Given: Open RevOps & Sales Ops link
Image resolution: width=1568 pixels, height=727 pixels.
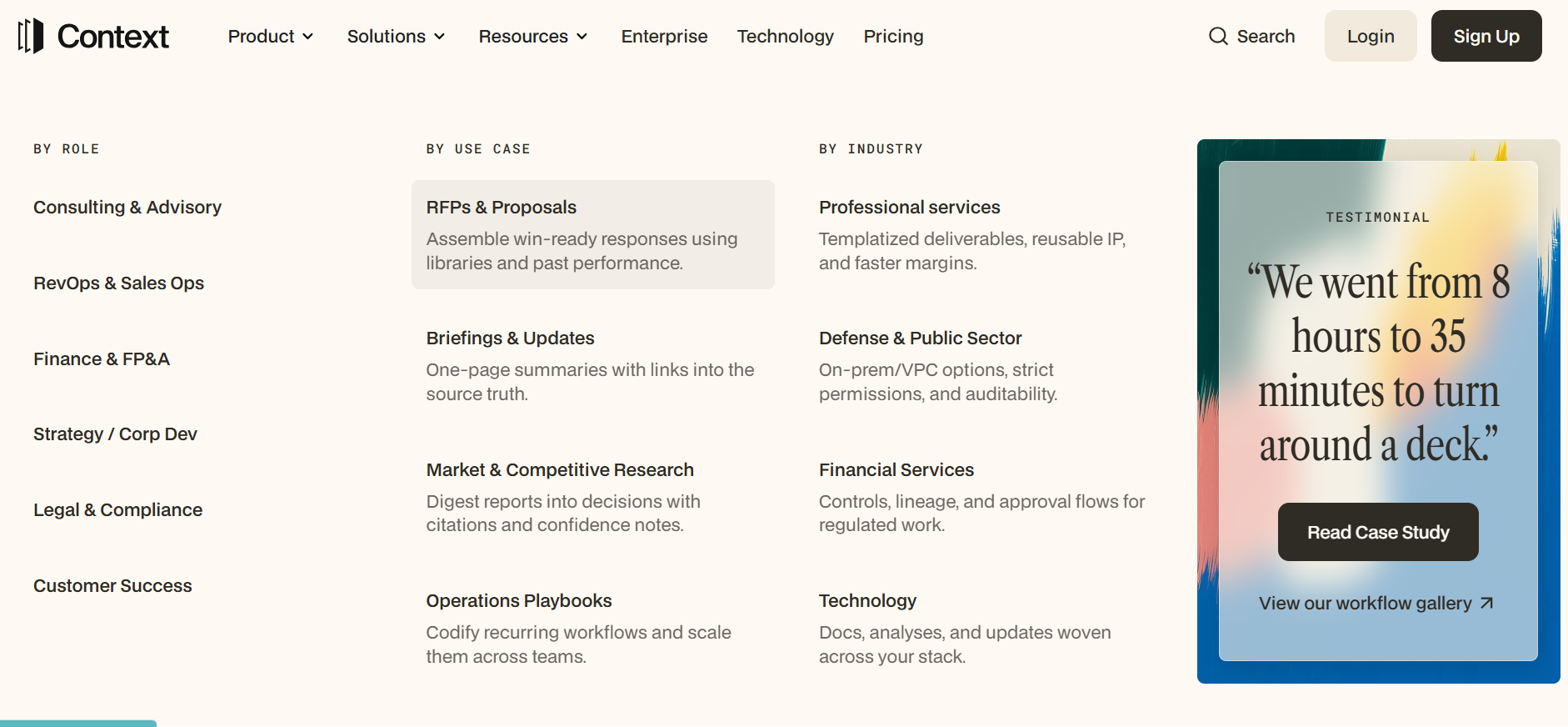Looking at the screenshot, I should [x=118, y=283].
